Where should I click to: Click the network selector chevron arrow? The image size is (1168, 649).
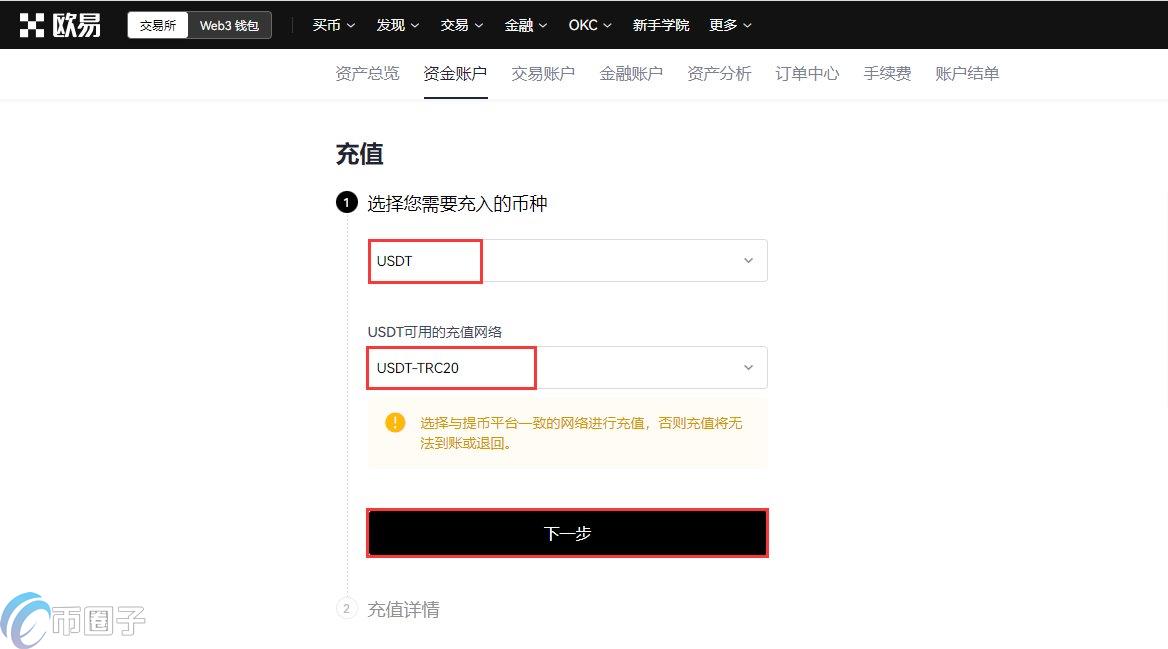[x=749, y=367]
